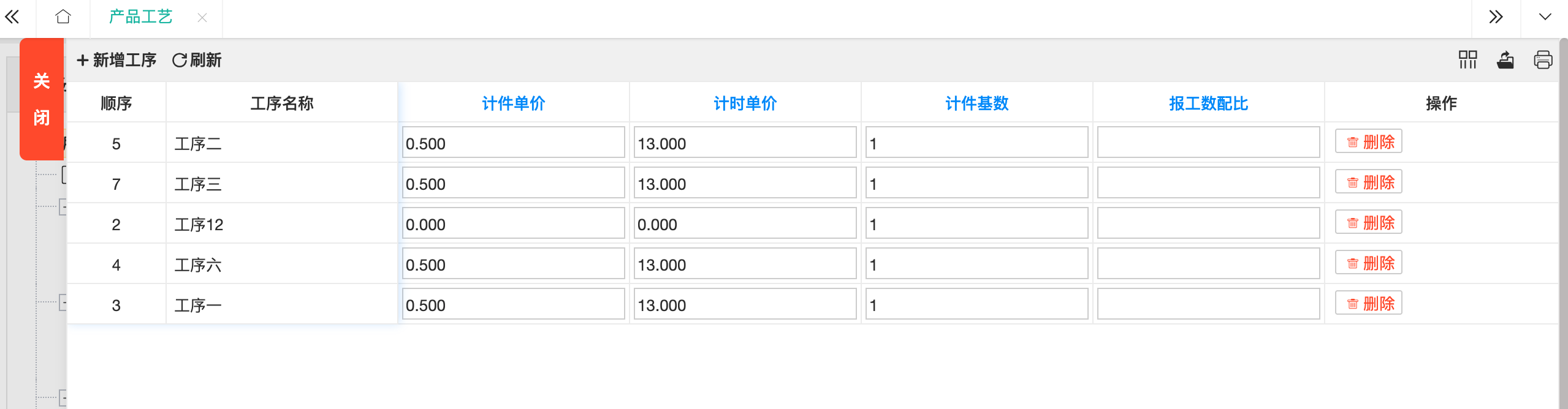Viewport: 1568px width, 409px height.
Task: Delete the 工序12 row
Action: [1369, 223]
